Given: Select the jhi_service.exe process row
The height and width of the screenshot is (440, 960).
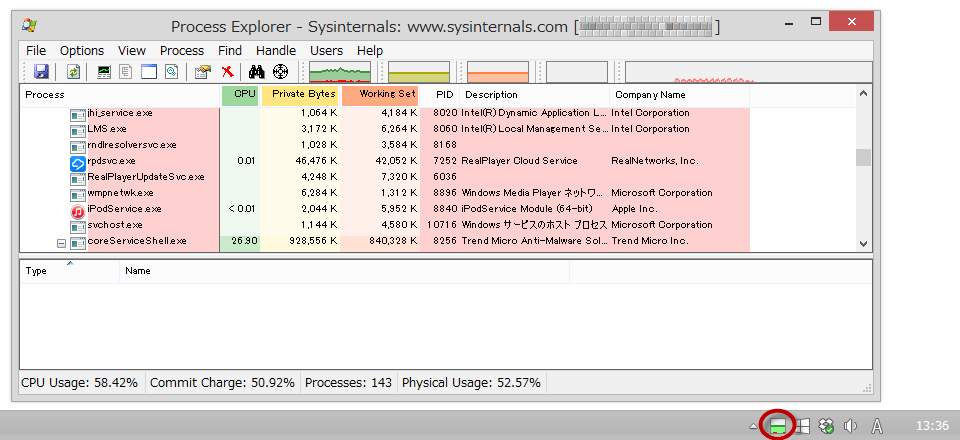Looking at the screenshot, I should [385, 113].
